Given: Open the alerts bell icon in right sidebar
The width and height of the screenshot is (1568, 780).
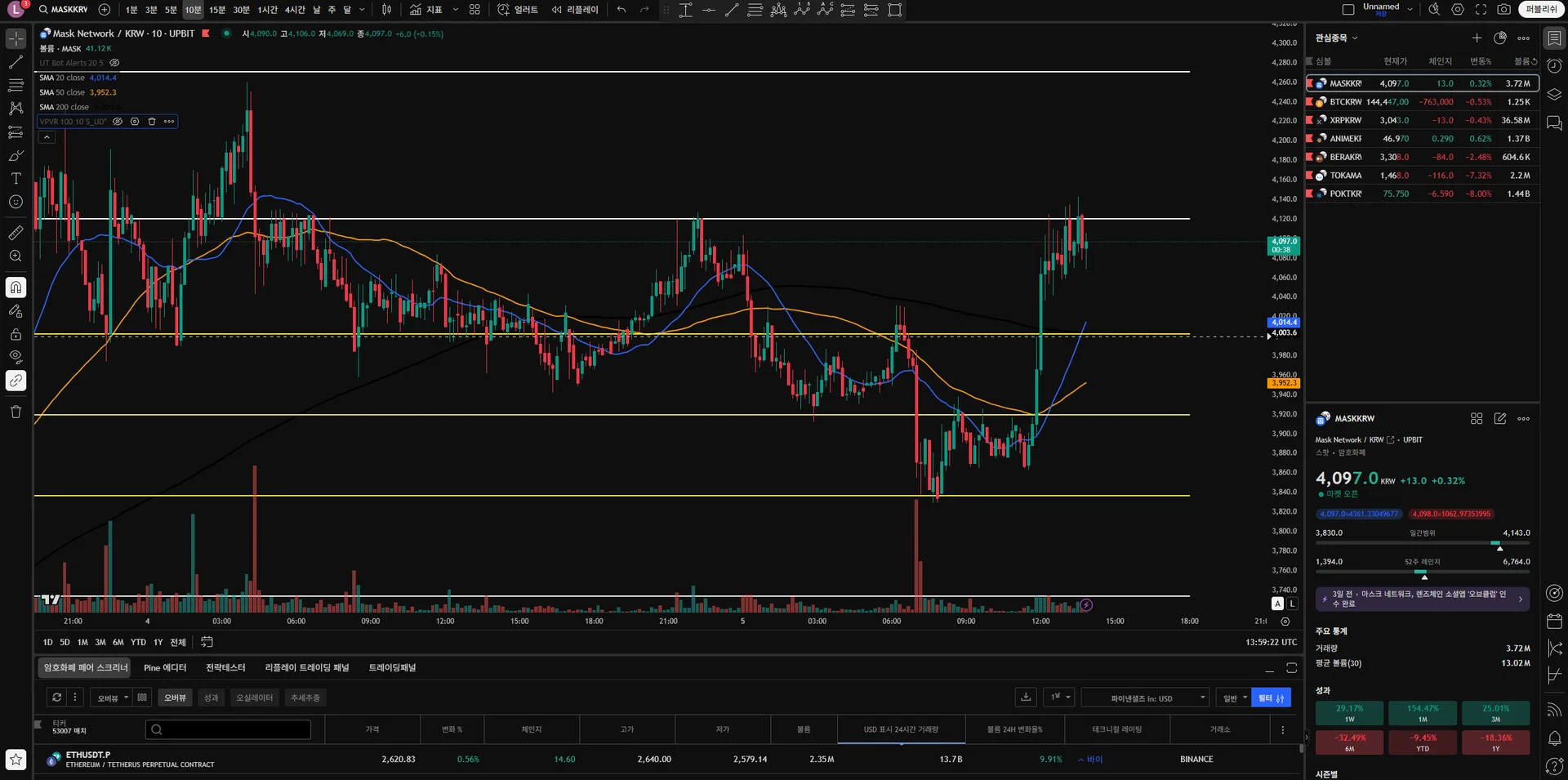Looking at the screenshot, I should click(x=1554, y=738).
